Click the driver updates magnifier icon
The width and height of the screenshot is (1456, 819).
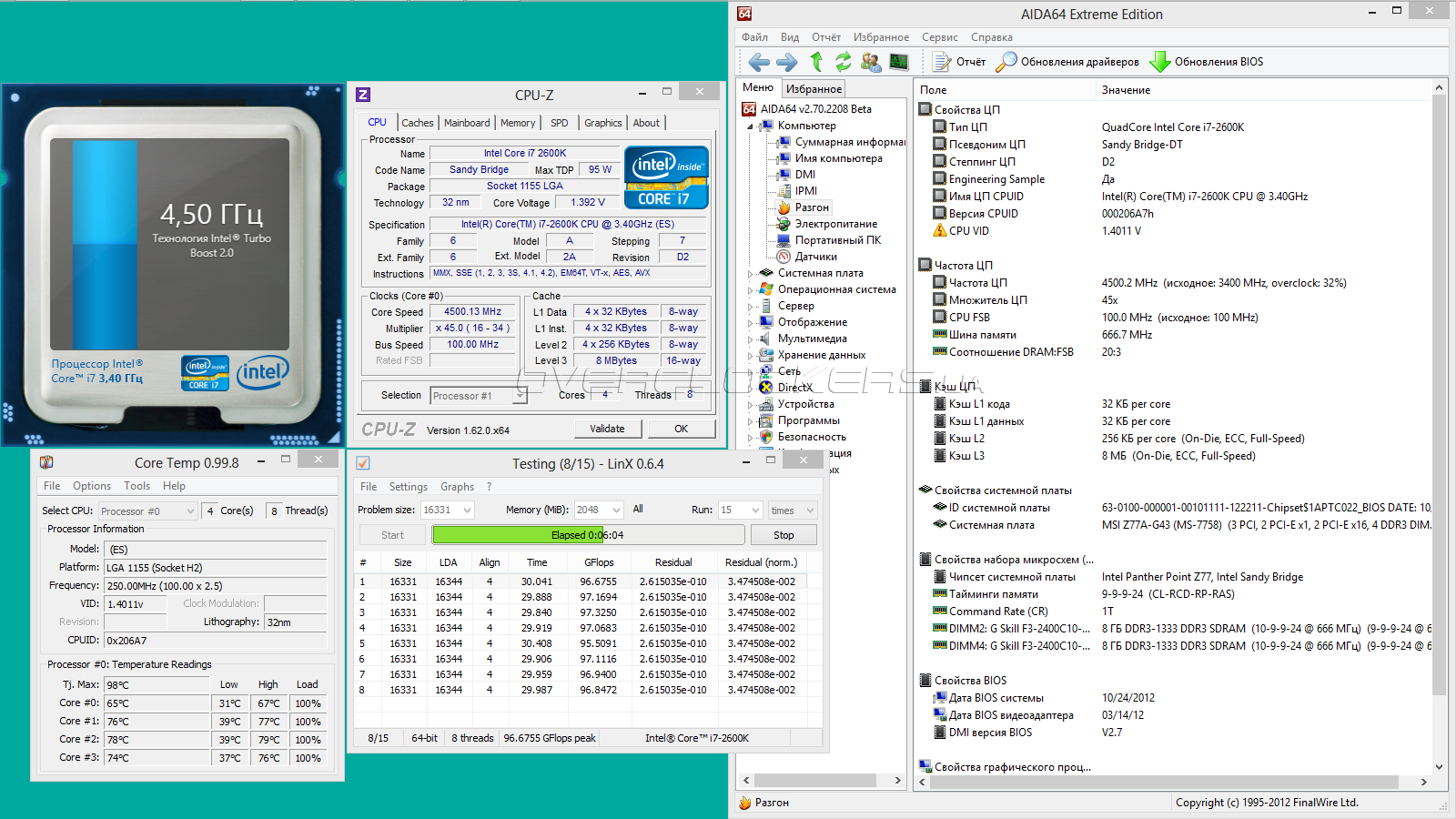1006,62
